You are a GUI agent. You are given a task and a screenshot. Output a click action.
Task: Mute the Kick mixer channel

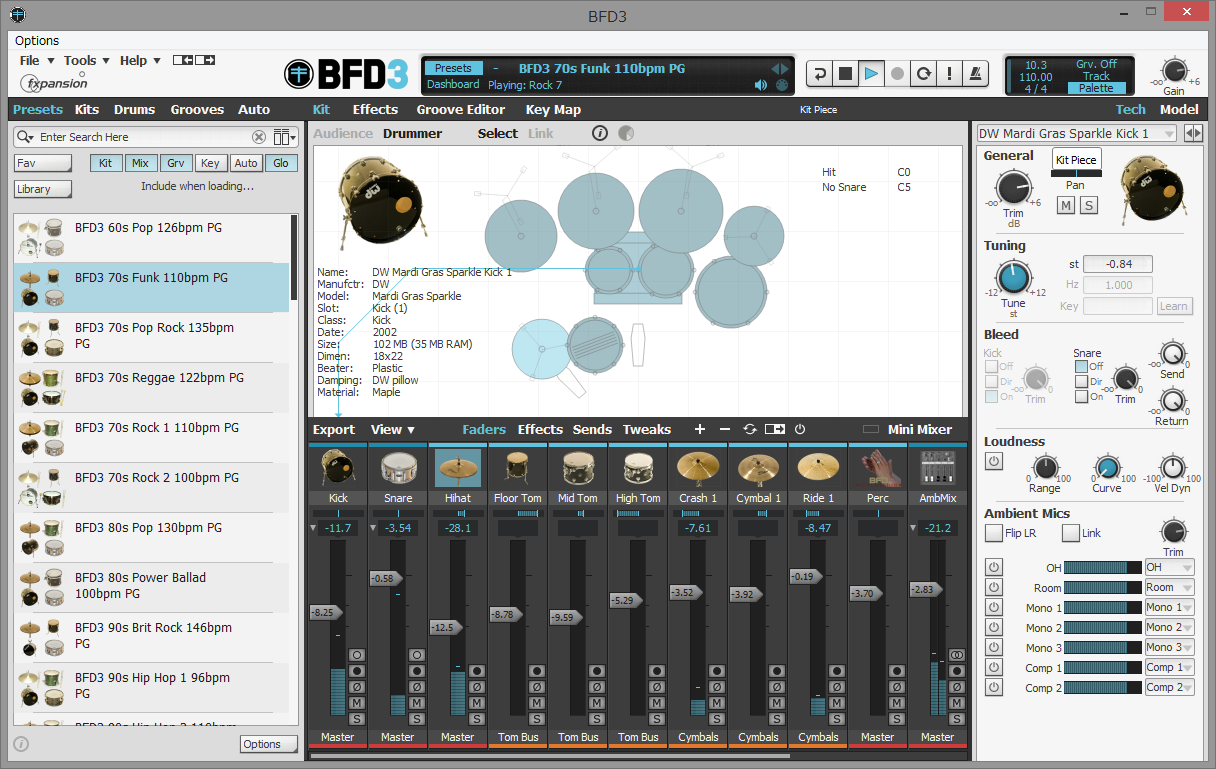point(357,703)
